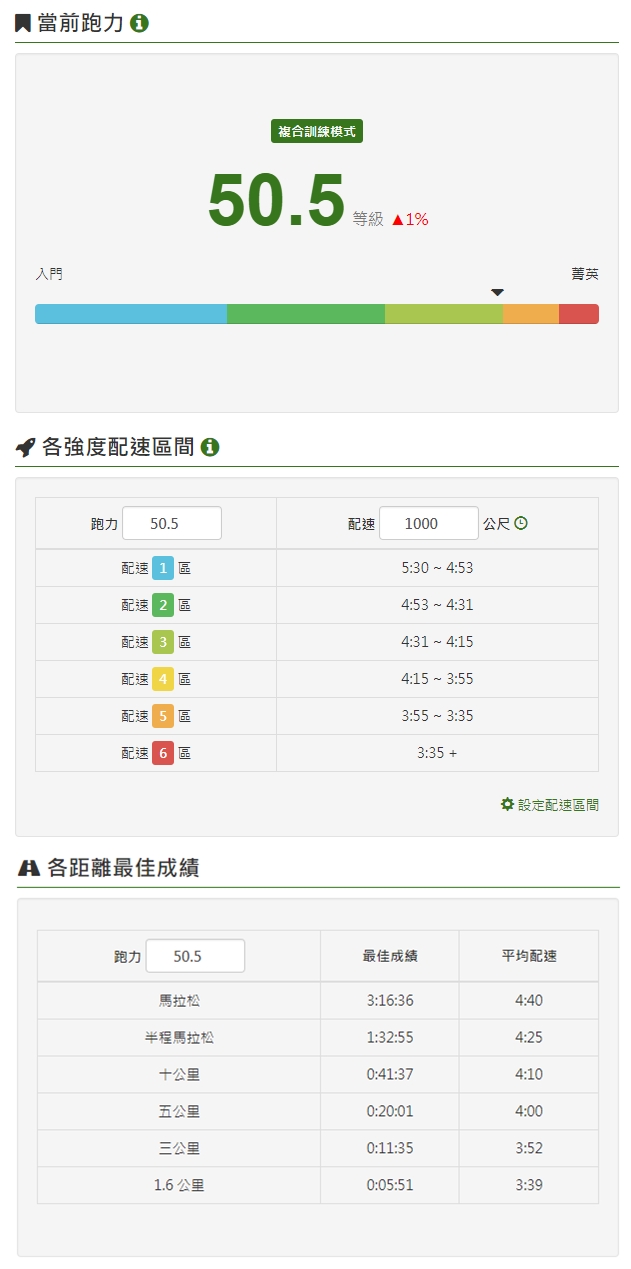This screenshot has height=1269, width=631.
Task: Click the gear icon for 設定配速區間
Action: point(507,804)
